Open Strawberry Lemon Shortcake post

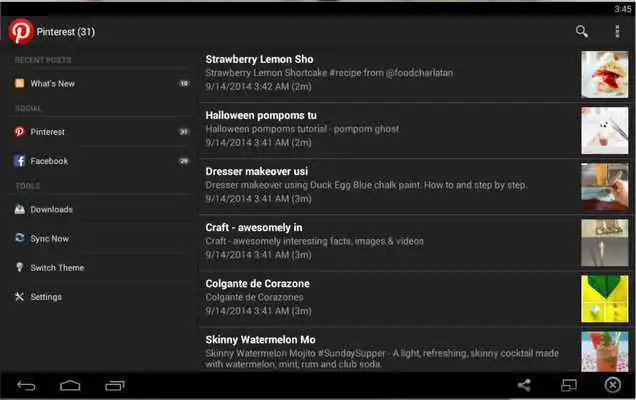[x=415, y=74]
